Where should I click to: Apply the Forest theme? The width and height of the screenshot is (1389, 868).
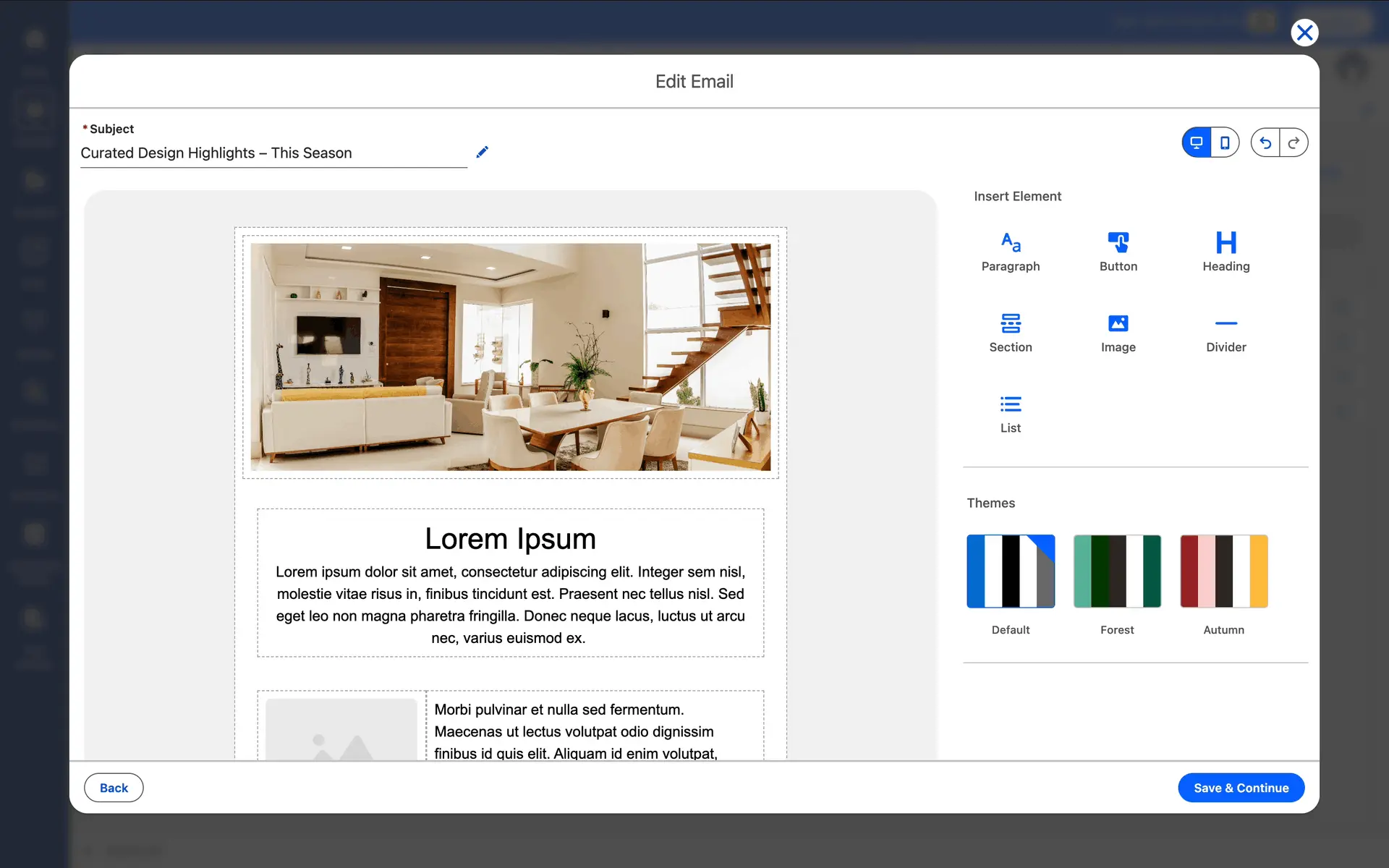tap(1117, 571)
